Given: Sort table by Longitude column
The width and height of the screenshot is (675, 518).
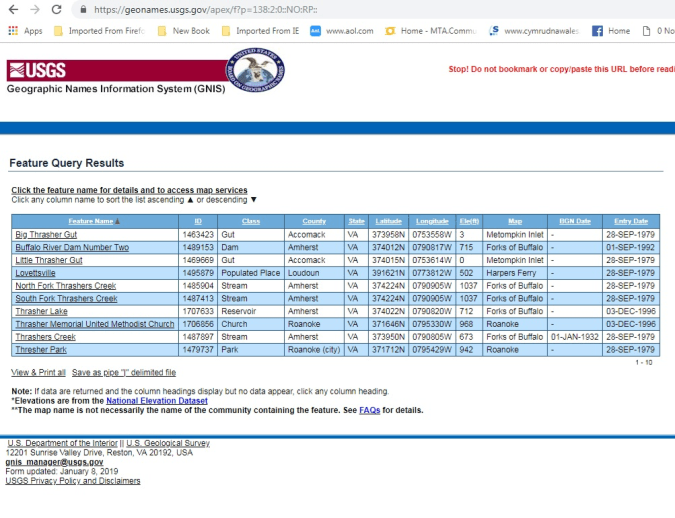Looking at the screenshot, I should (432, 221).
